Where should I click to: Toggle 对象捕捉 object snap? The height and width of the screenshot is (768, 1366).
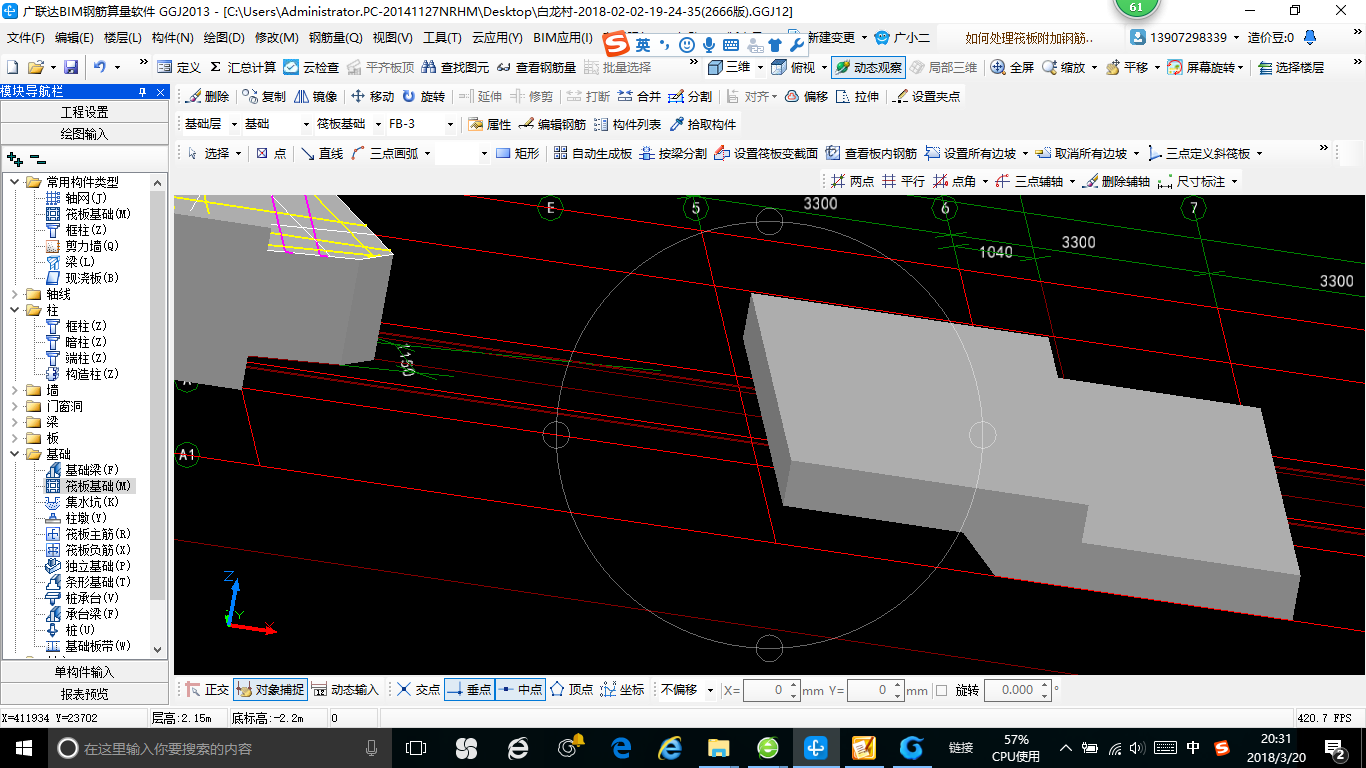270,689
